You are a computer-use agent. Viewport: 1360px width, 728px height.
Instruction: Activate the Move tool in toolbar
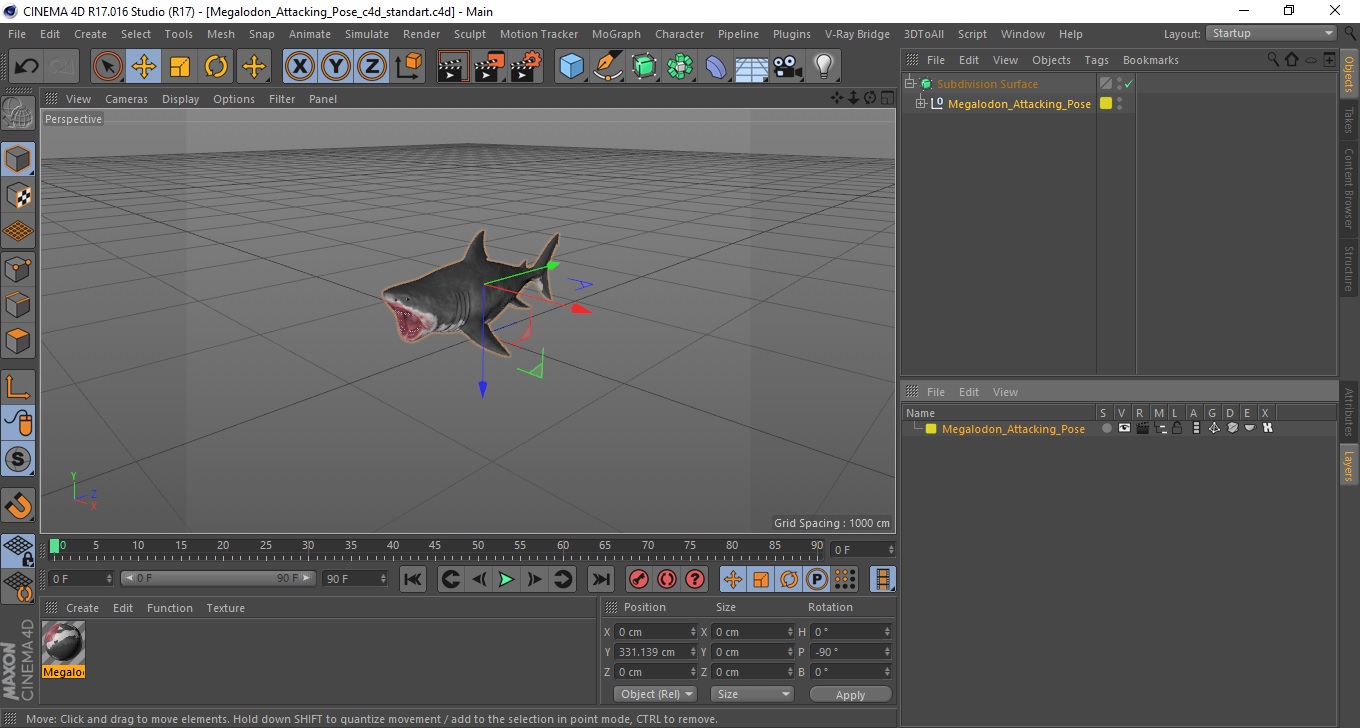(x=144, y=67)
